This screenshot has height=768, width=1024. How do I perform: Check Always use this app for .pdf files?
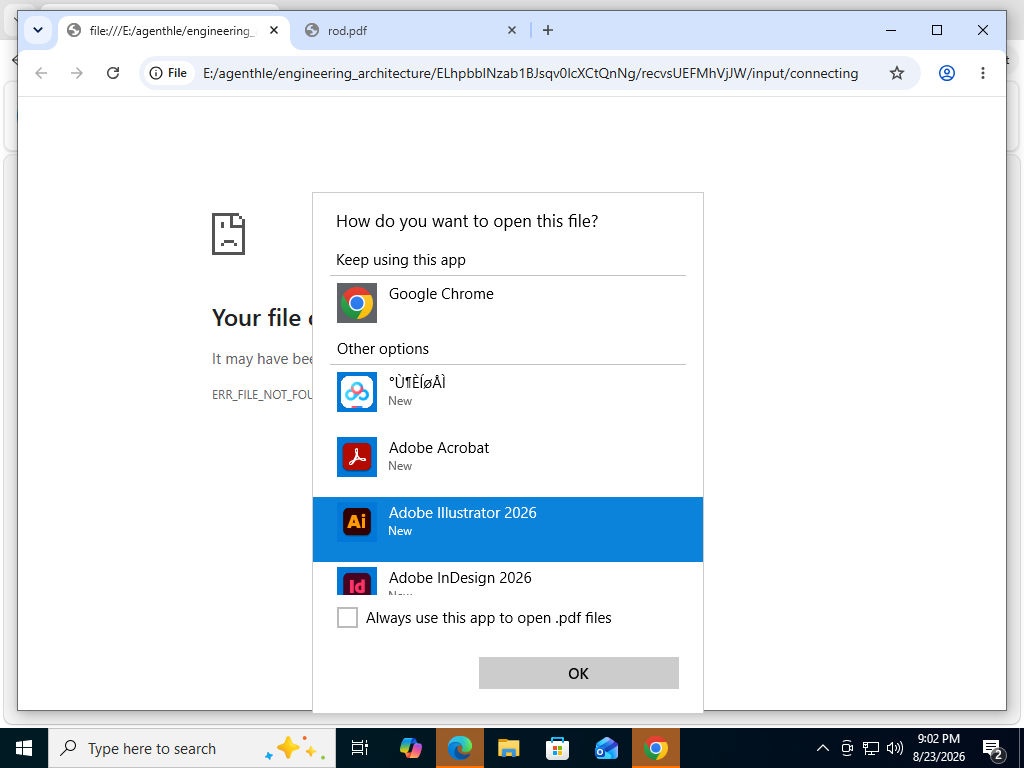click(347, 617)
